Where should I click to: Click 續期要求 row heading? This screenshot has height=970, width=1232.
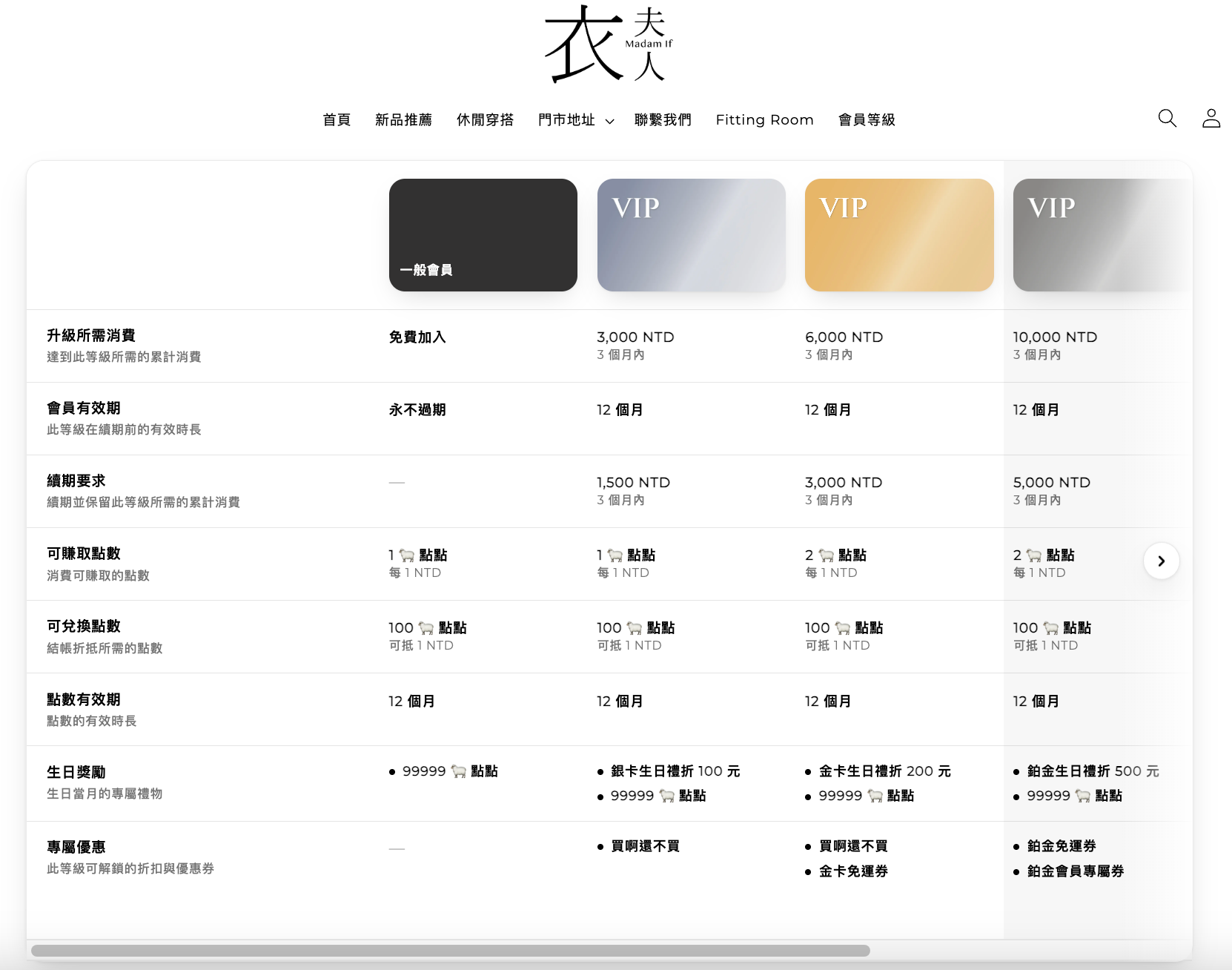(76, 481)
